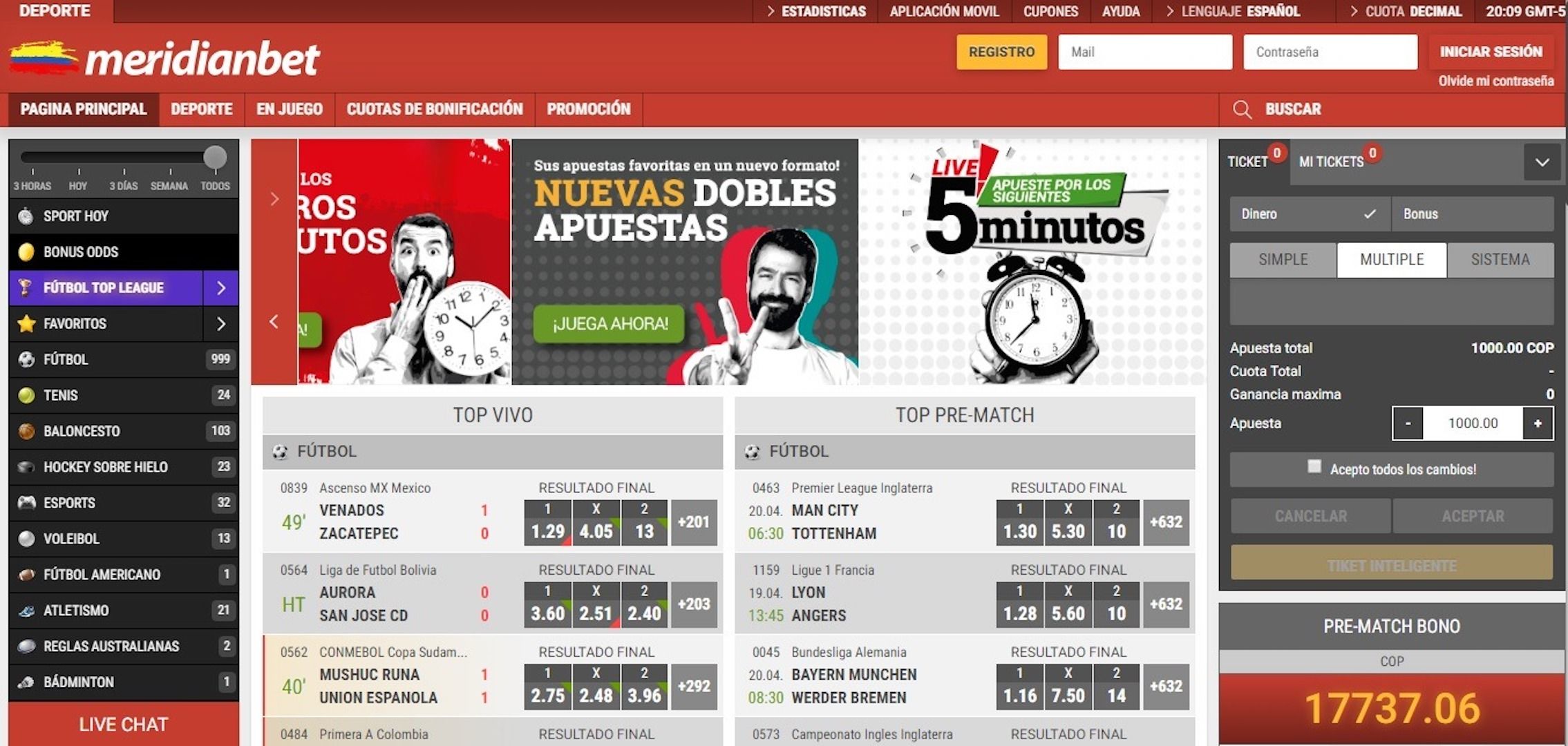Screen dimensions: 1568x746
Task: Click the yellow Registro button
Action: click(1001, 52)
